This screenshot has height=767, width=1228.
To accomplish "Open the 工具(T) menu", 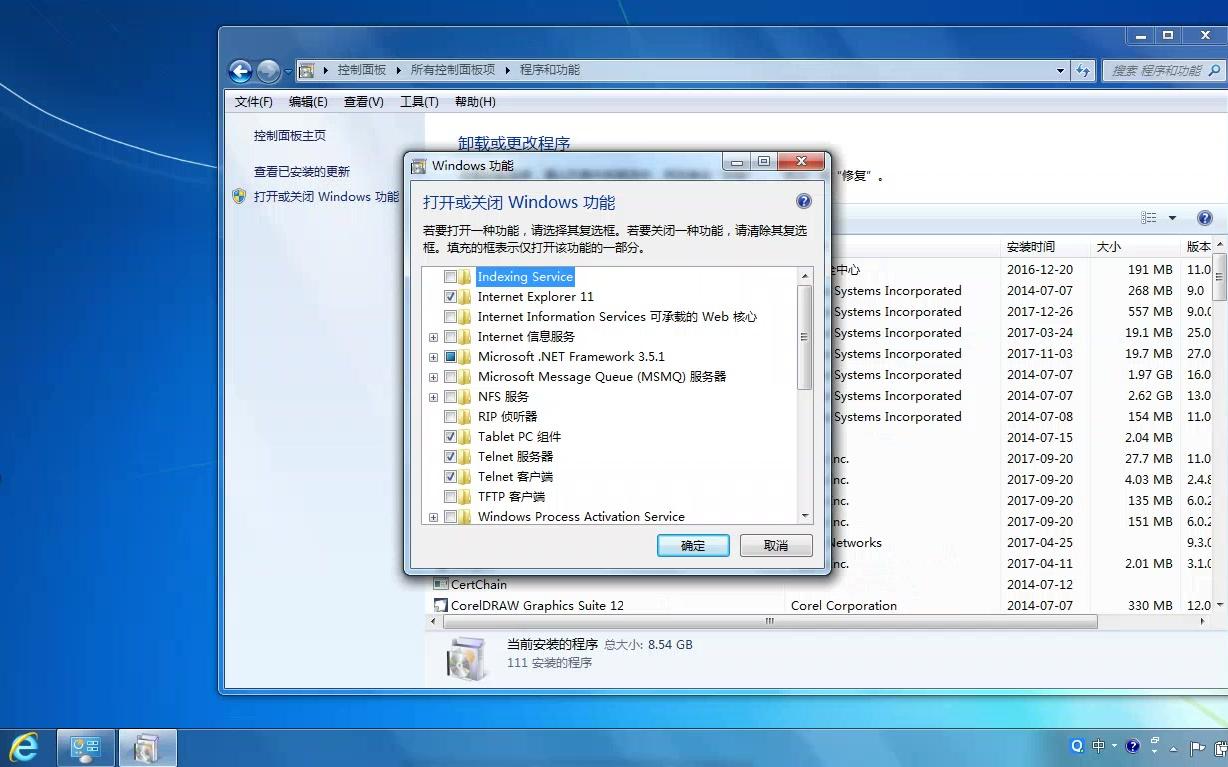I will 418,101.
